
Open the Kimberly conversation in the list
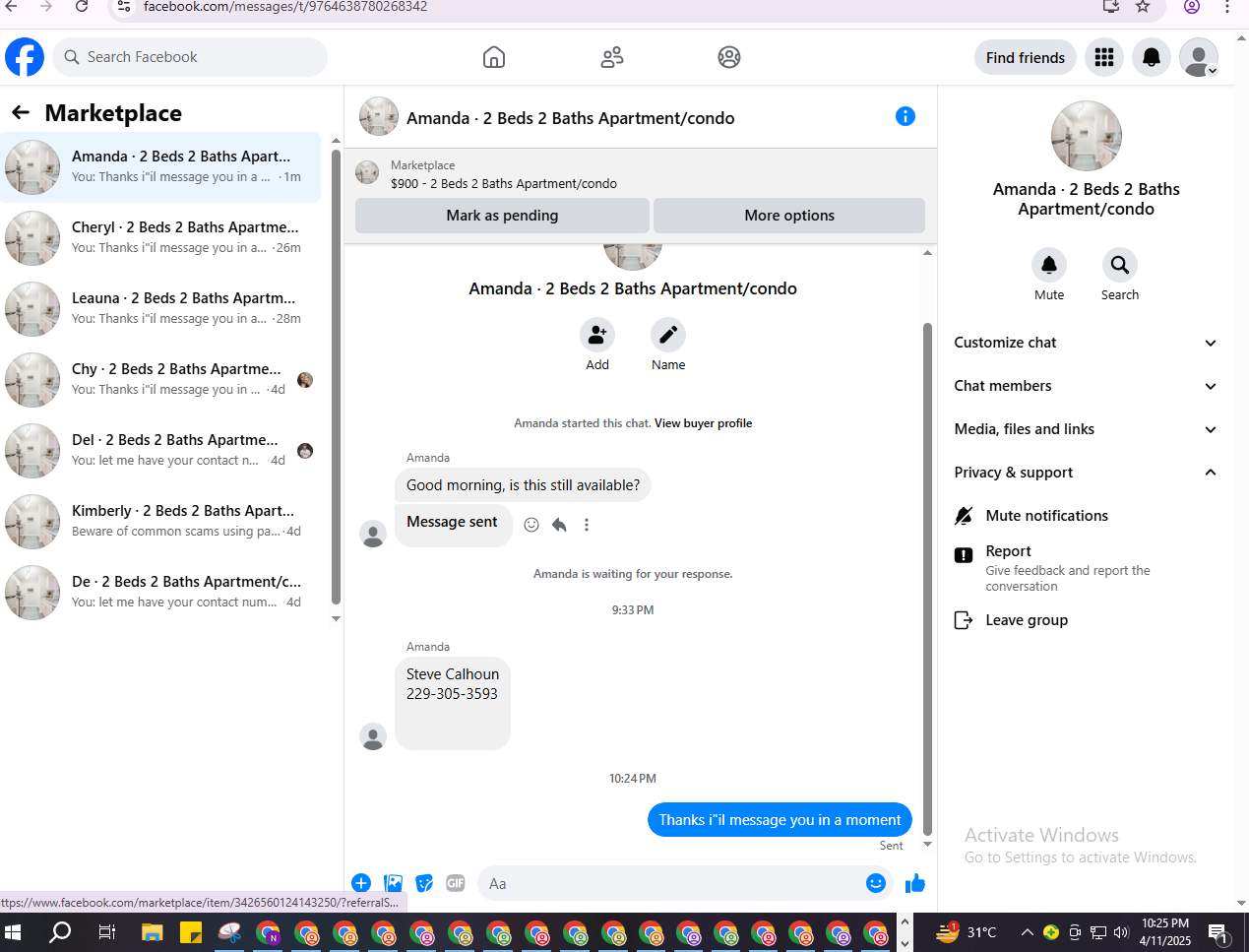[x=161, y=522]
